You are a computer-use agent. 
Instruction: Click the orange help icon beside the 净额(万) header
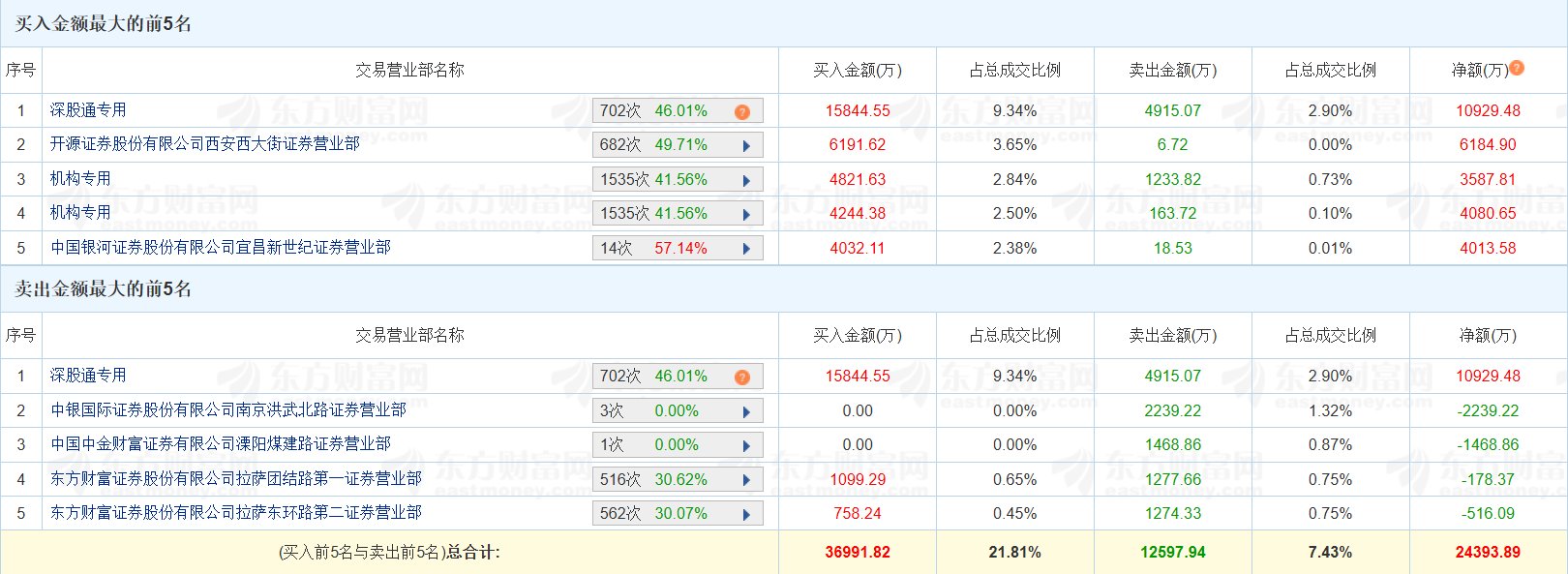pyautogui.click(x=1517, y=68)
